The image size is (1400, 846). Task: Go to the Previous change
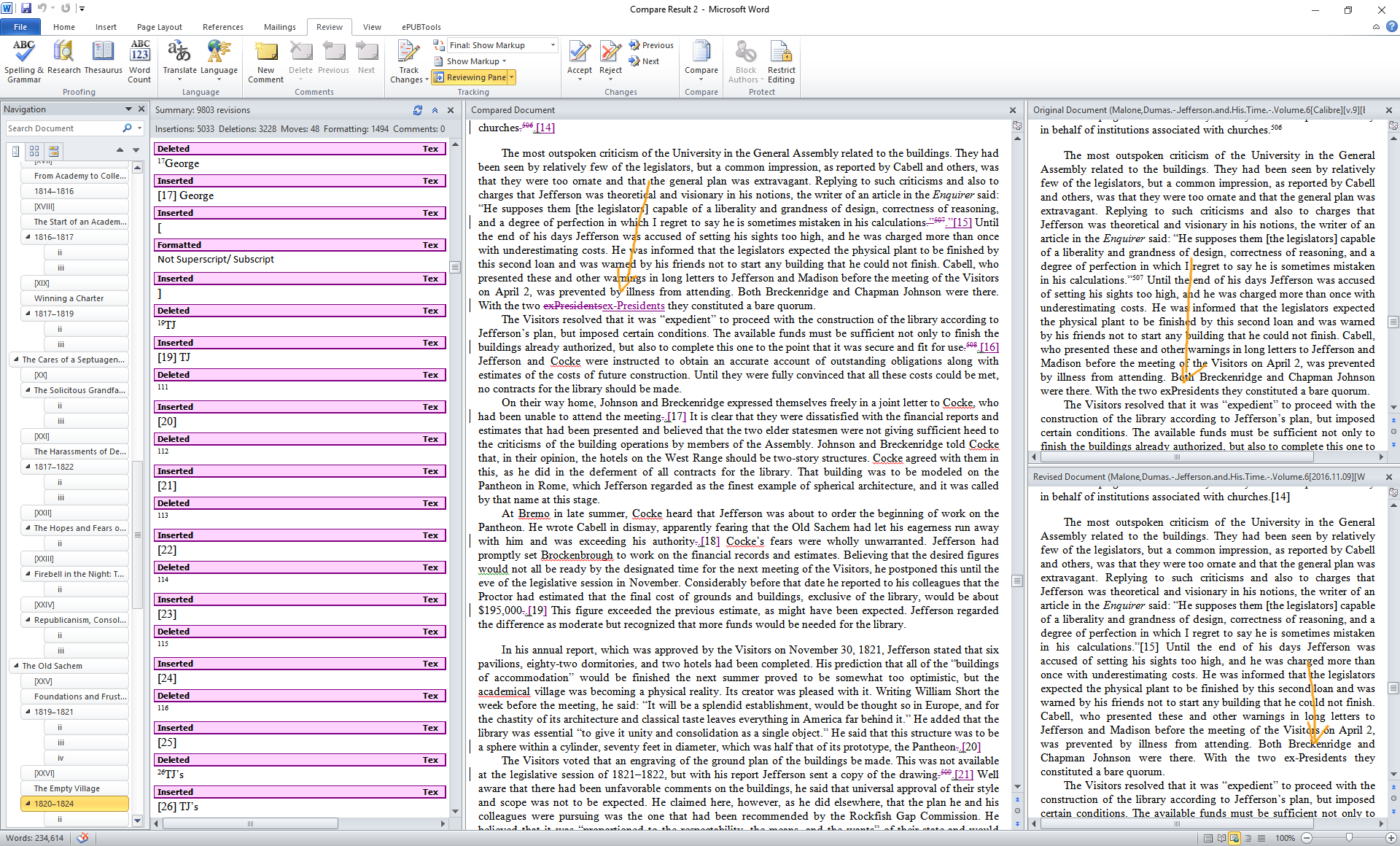651,45
